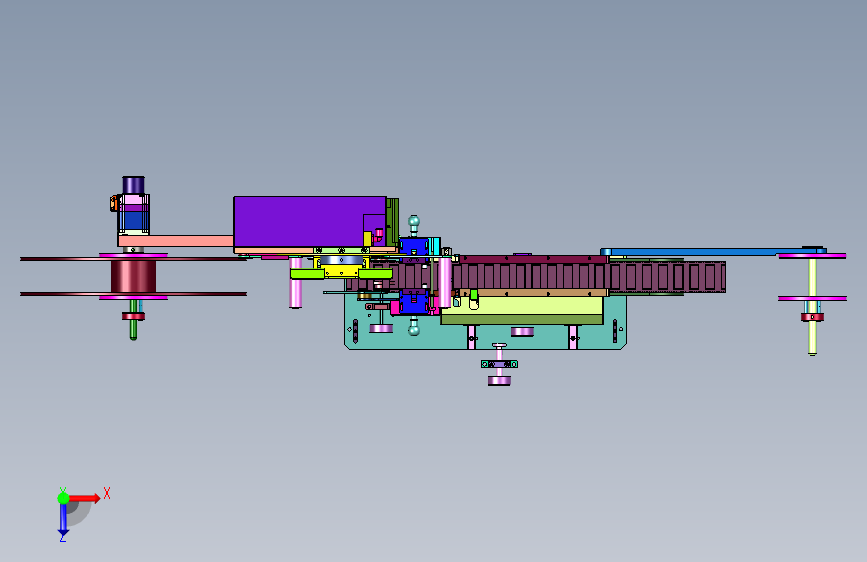The height and width of the screenshot is (562, 867).
Task: Select the red collar on the right reel shaft
Action: pyautogui.click(x=812, y=317)
